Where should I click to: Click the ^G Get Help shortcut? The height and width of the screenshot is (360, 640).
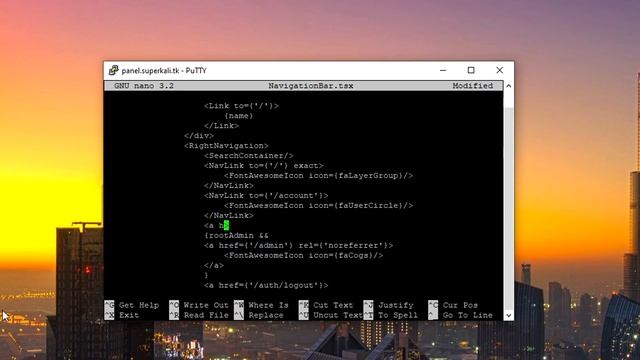(132, 305)
